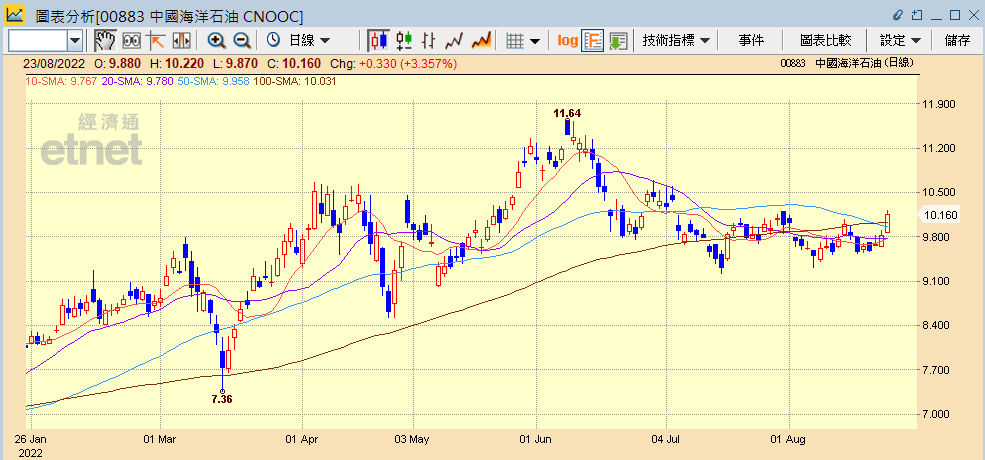The width and height of the screenshot is (985, 460).
Task: Switch to OHLC bar chart style
Action: (428, 41)
